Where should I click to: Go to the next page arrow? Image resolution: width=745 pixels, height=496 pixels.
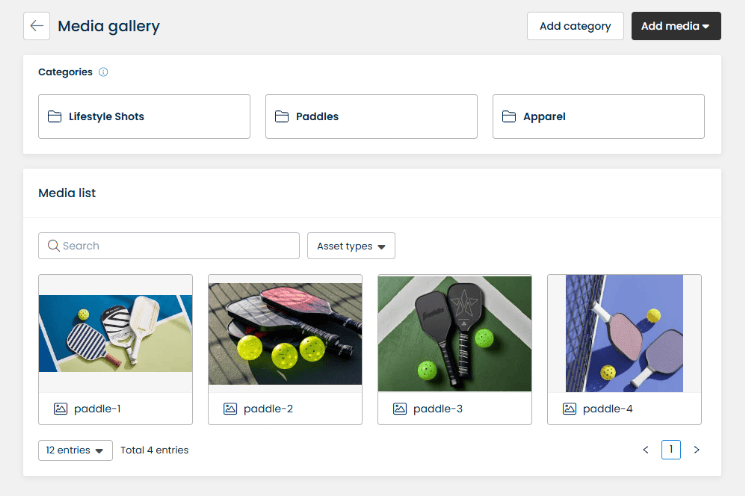[697, 450]
